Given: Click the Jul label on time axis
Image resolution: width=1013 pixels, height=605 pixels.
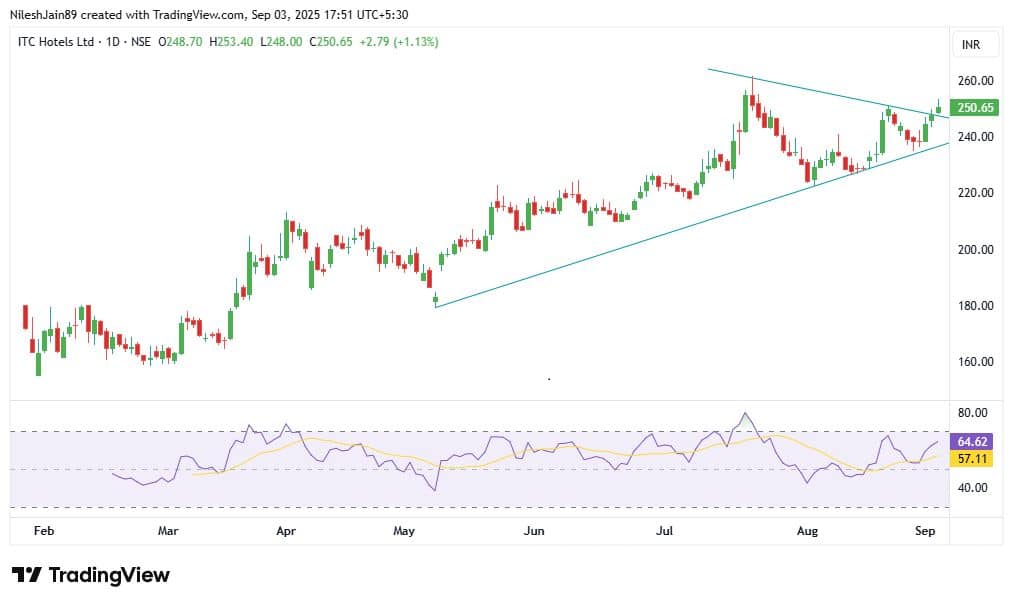Looking at the screenshot, I should tap(664, 531).
